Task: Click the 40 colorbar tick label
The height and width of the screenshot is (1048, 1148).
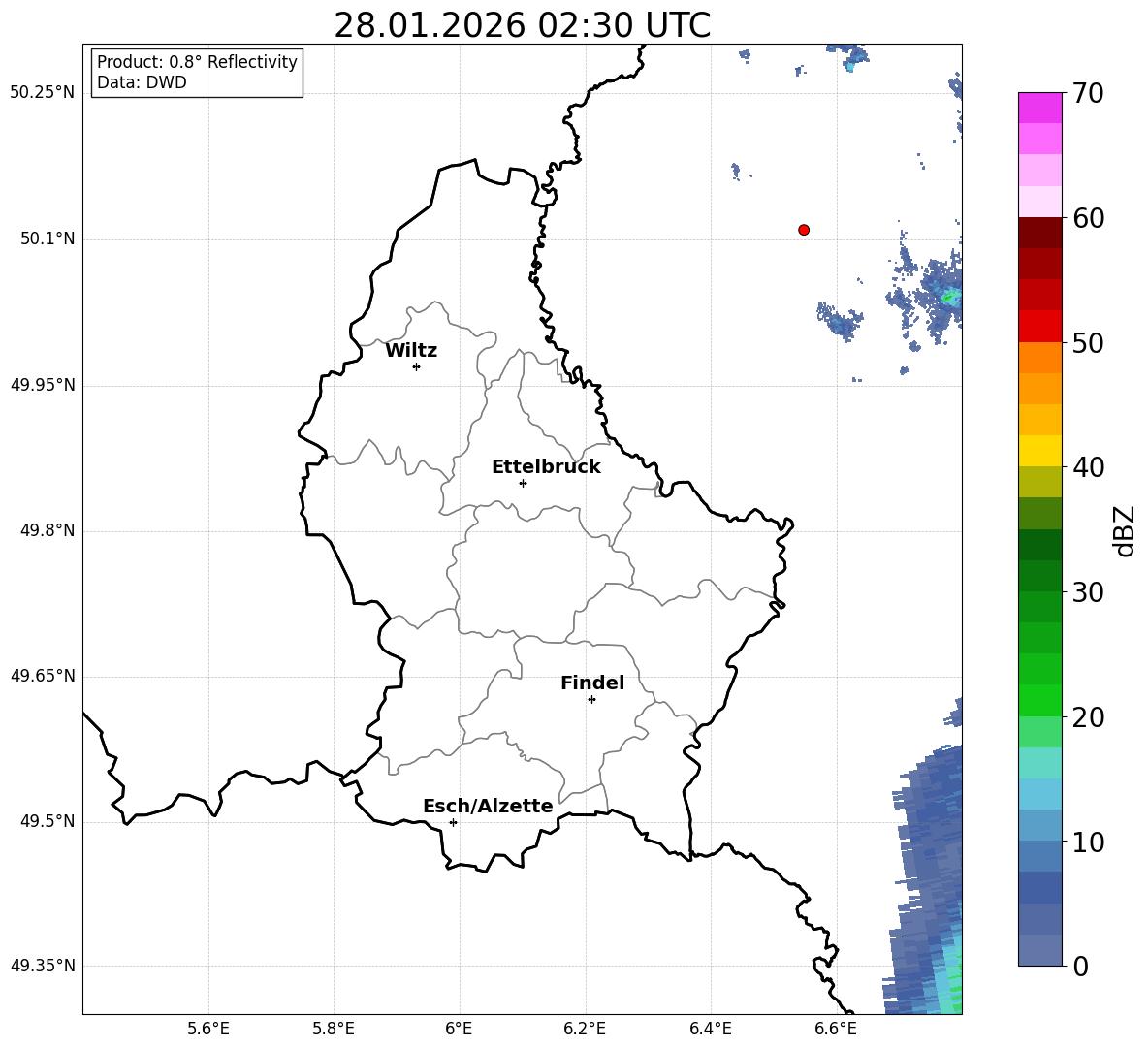Action: pos(1088,467)
